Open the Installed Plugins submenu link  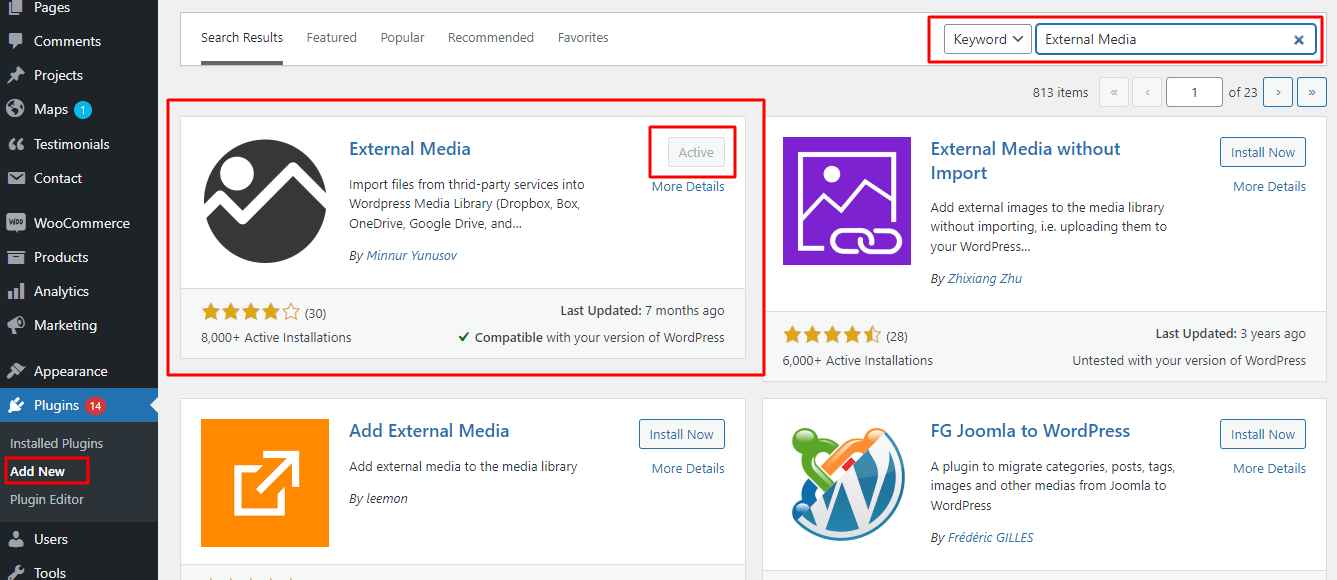56,443
